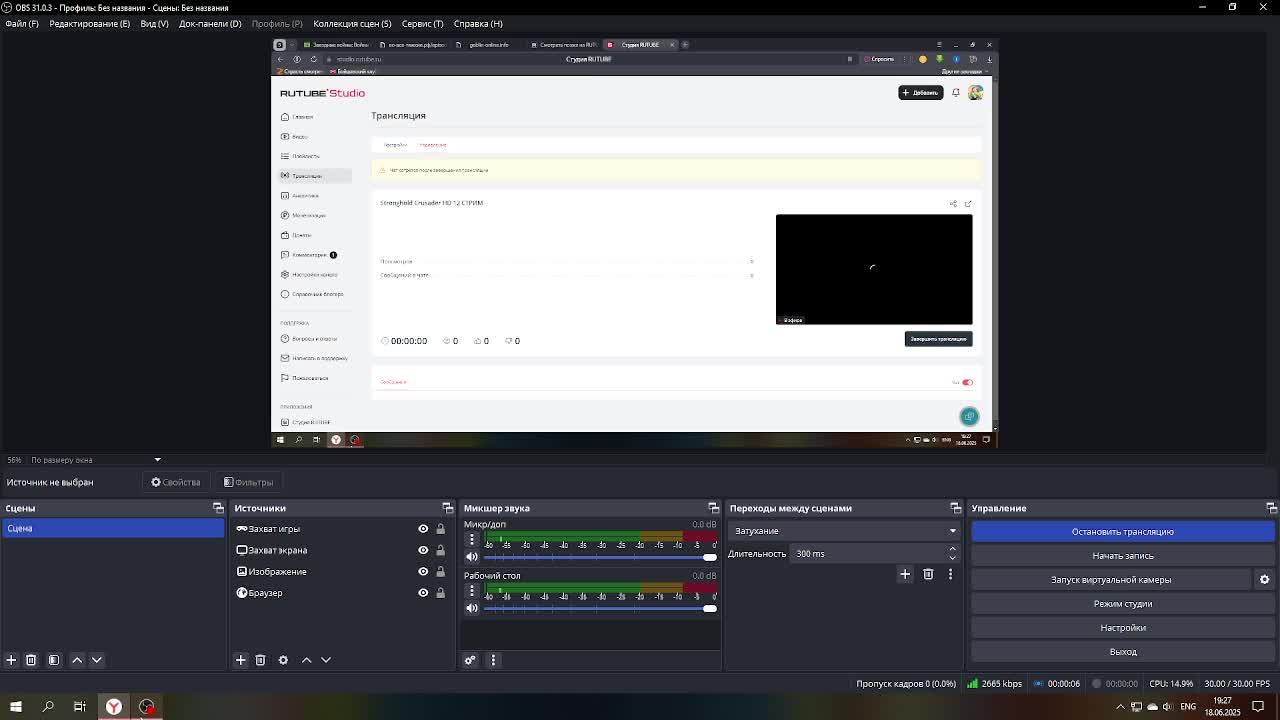This screenshot has width=1280, height=720.
Task: Open virtual camera settings gear
Action: click(x=1264, y=580)
